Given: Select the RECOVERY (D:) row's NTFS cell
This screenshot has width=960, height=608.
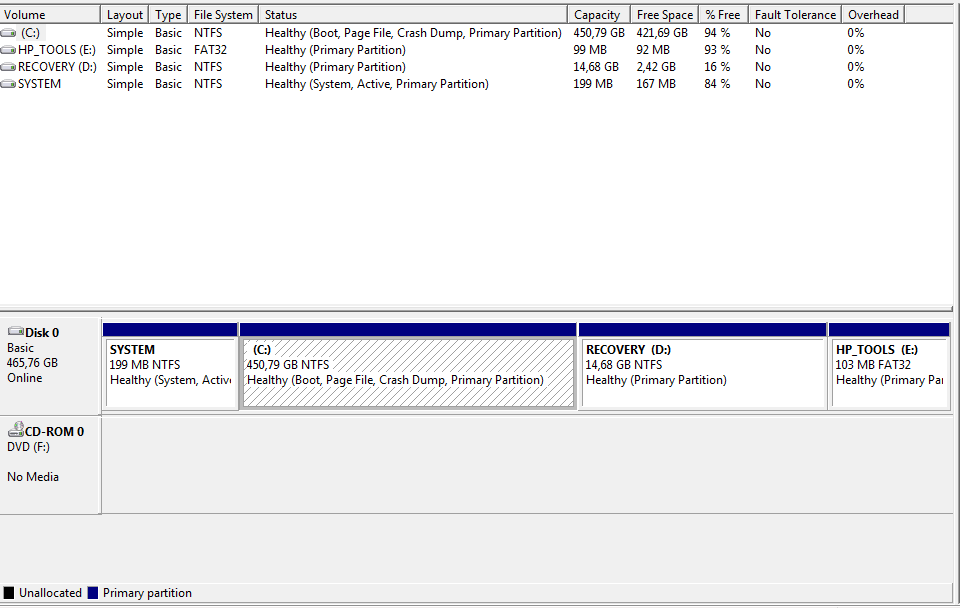Looking at the screenshot, I should coord(208,67).
